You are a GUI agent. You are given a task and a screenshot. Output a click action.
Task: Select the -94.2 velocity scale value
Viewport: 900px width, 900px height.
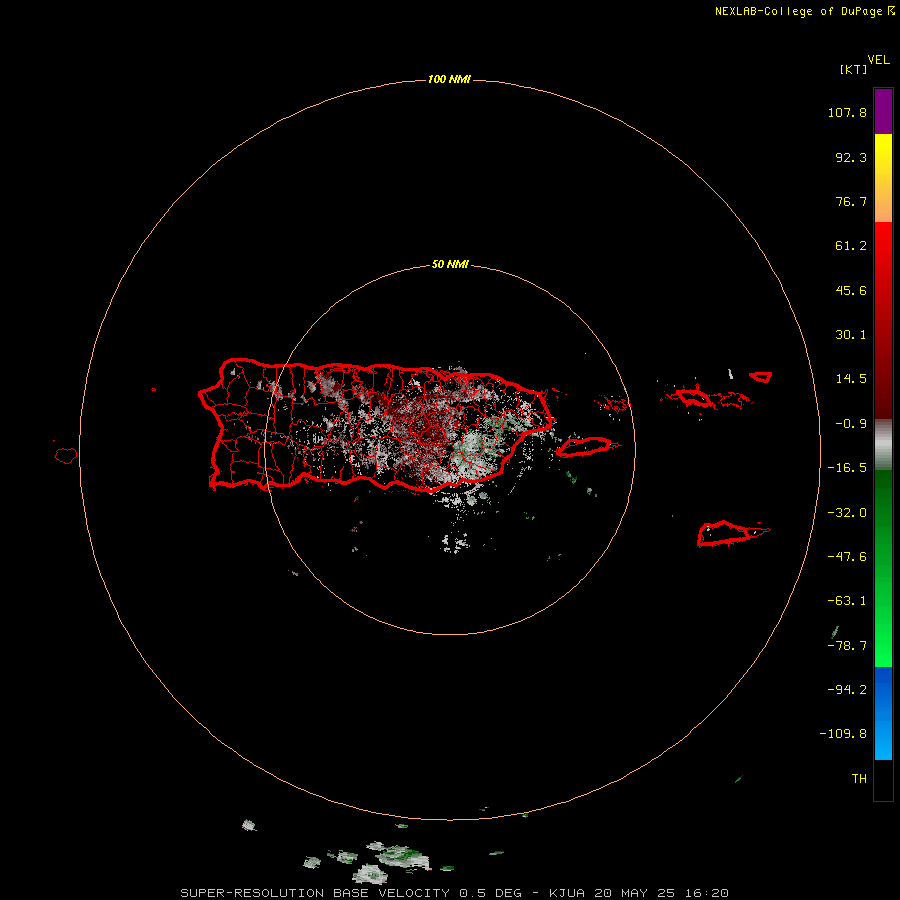click(847, 690)
